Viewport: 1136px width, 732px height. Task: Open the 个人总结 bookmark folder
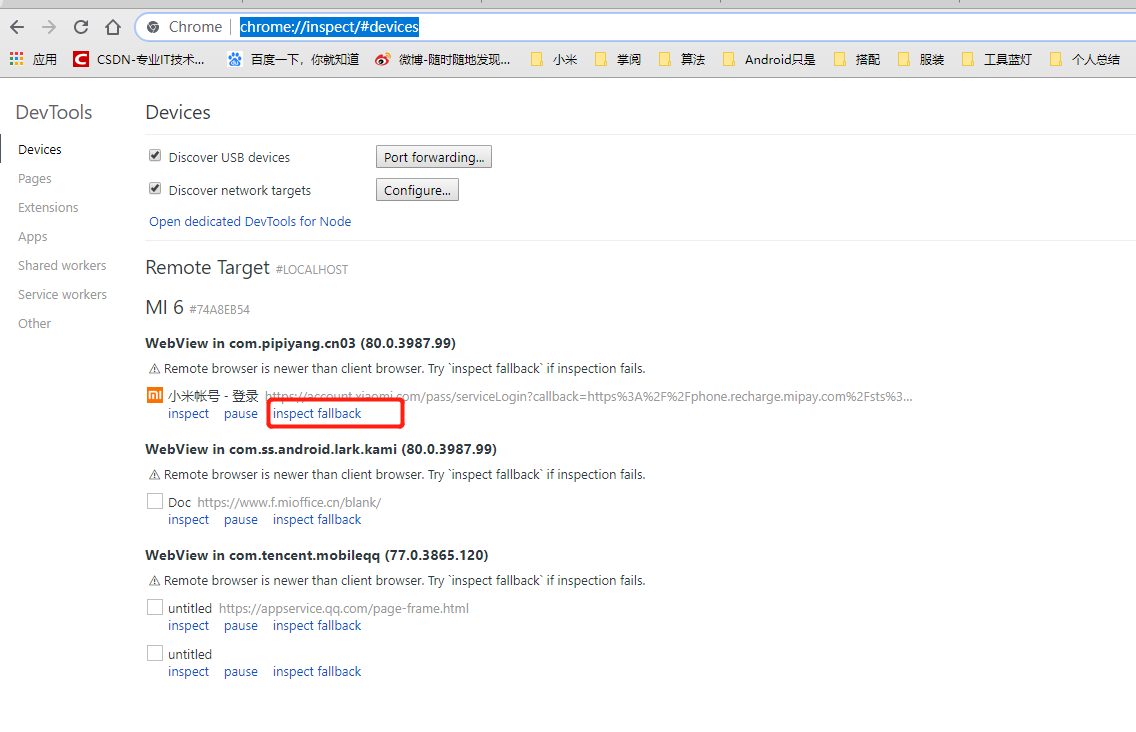(x=1085, y=59)
